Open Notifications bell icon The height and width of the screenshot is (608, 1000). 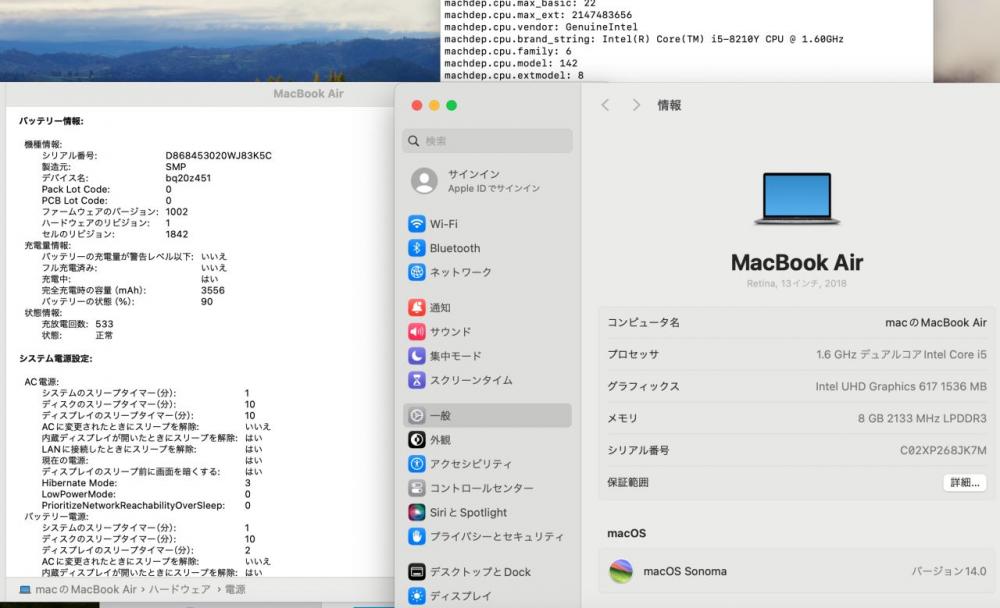pyautogui.click(x=416, y=308)
